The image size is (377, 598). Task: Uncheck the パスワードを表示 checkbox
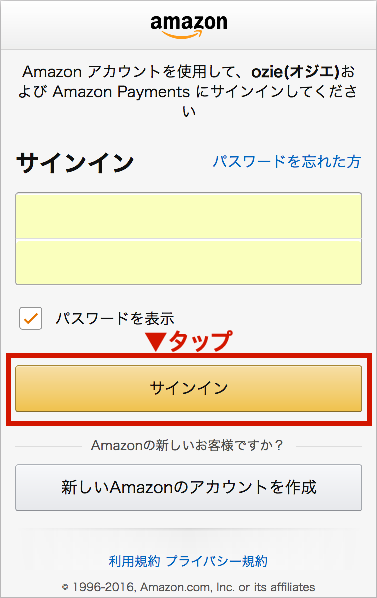(30, 318)
